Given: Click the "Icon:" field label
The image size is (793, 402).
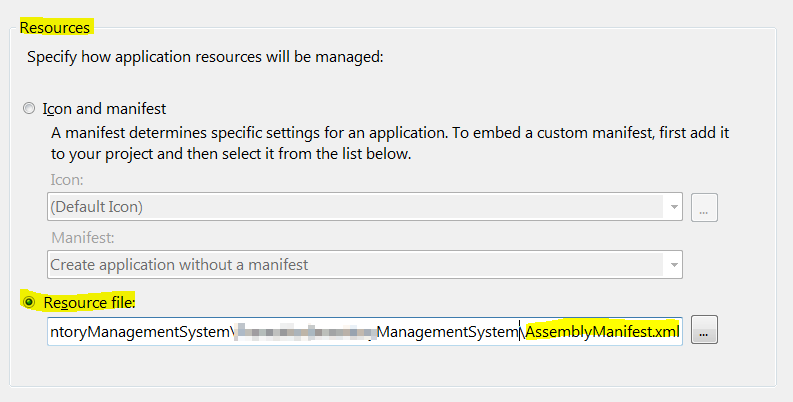Looking at the screenshot, I should click(65, 182).
